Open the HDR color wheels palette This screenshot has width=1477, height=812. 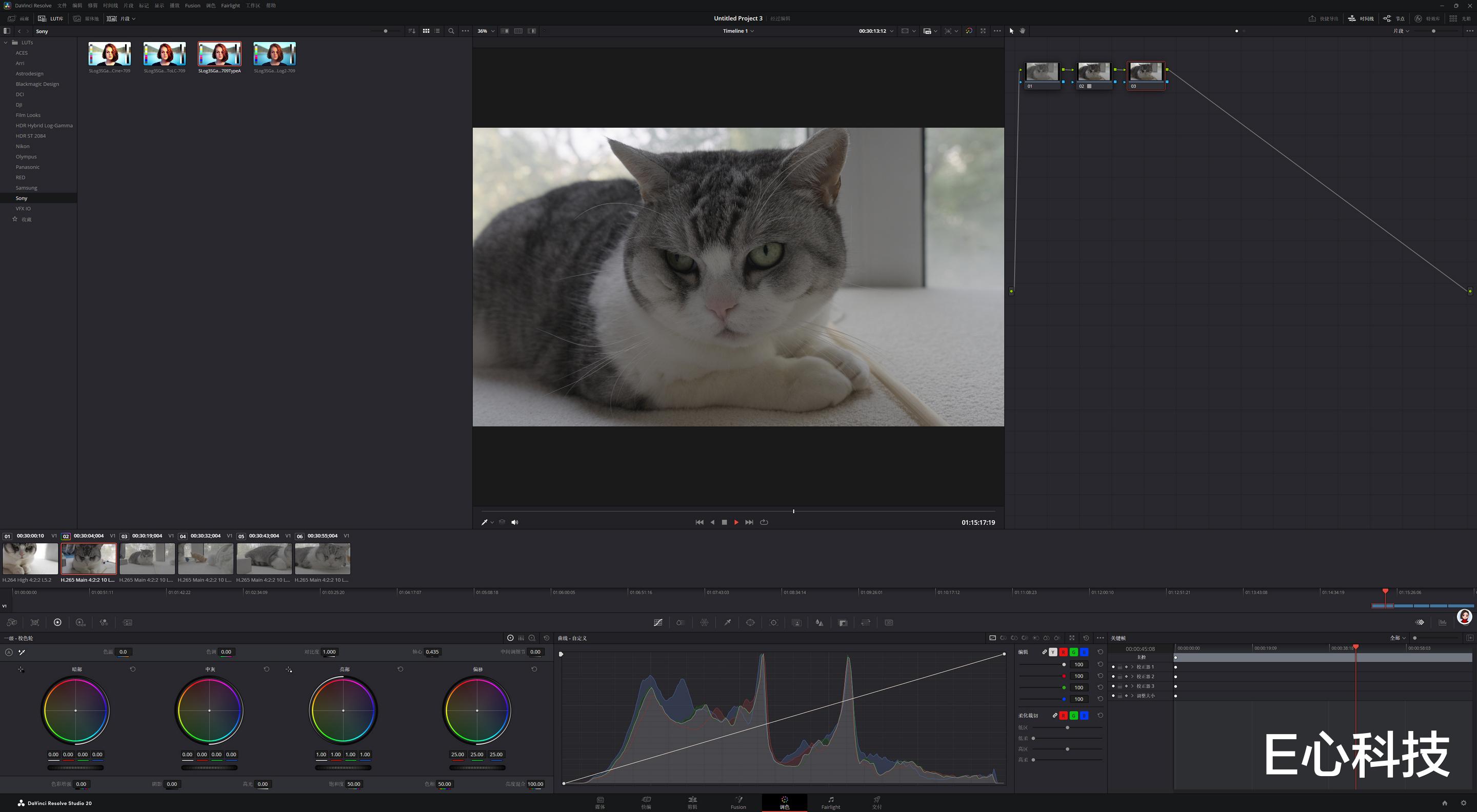click(x=81, y=622)
